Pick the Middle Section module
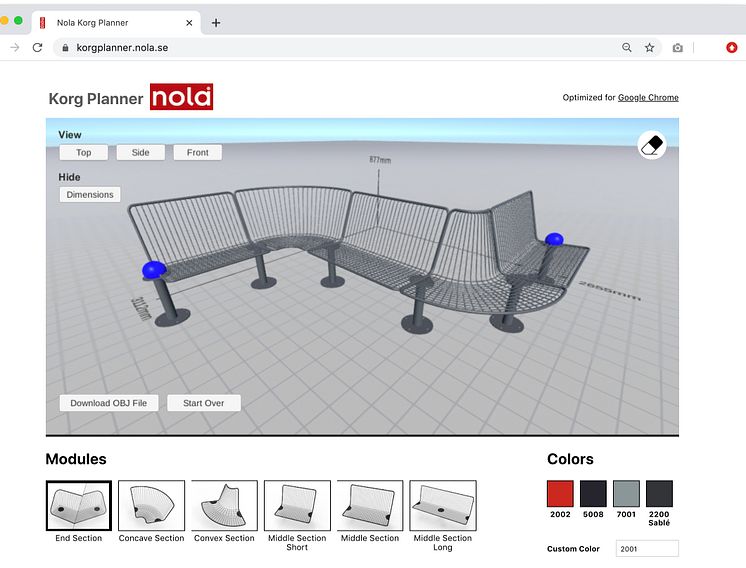 pos(370,506)
